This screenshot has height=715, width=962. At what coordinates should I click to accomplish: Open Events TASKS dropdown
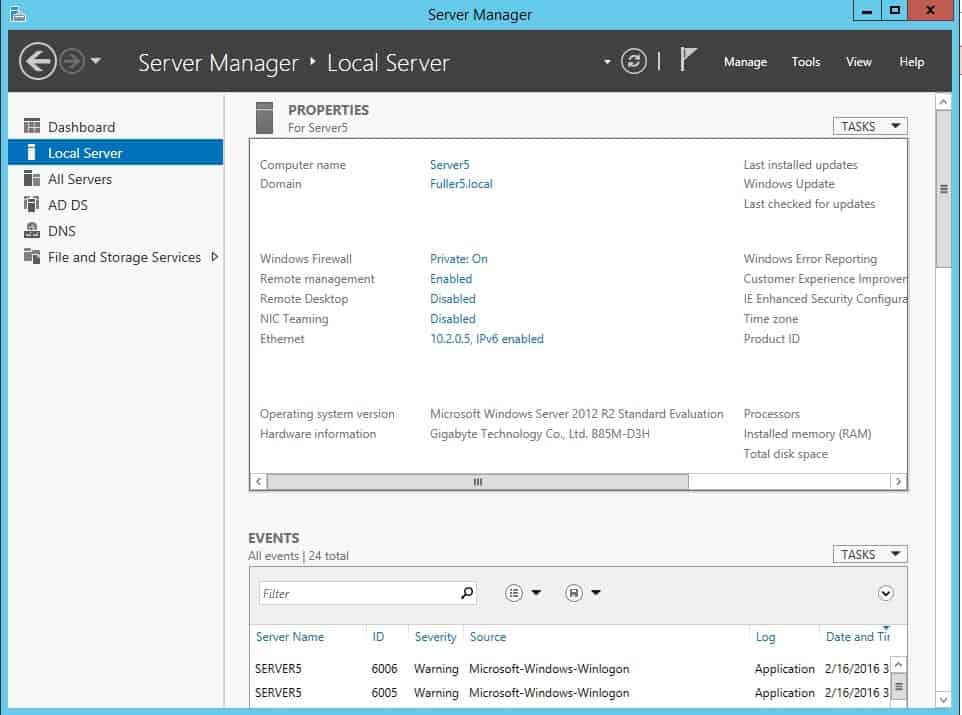869,555
